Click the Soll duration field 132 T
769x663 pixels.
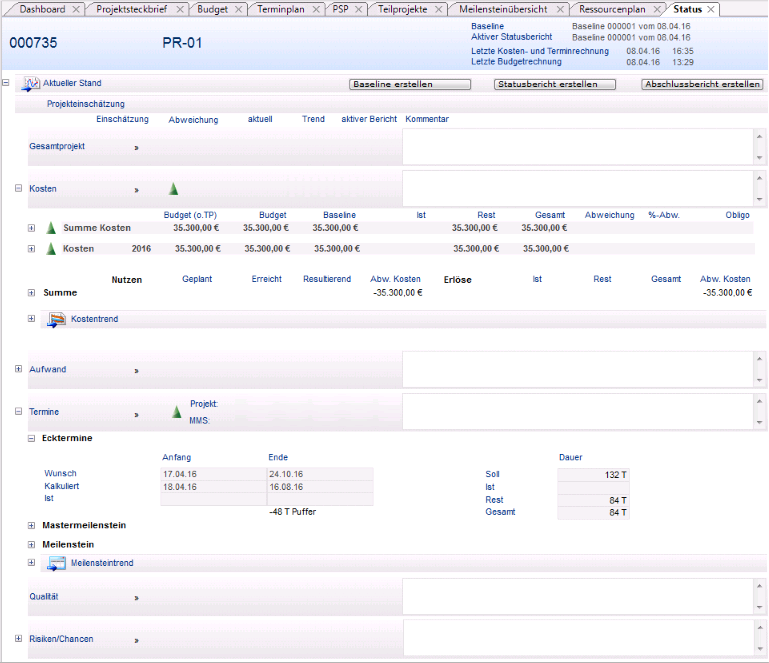click(x=593, y=475)
